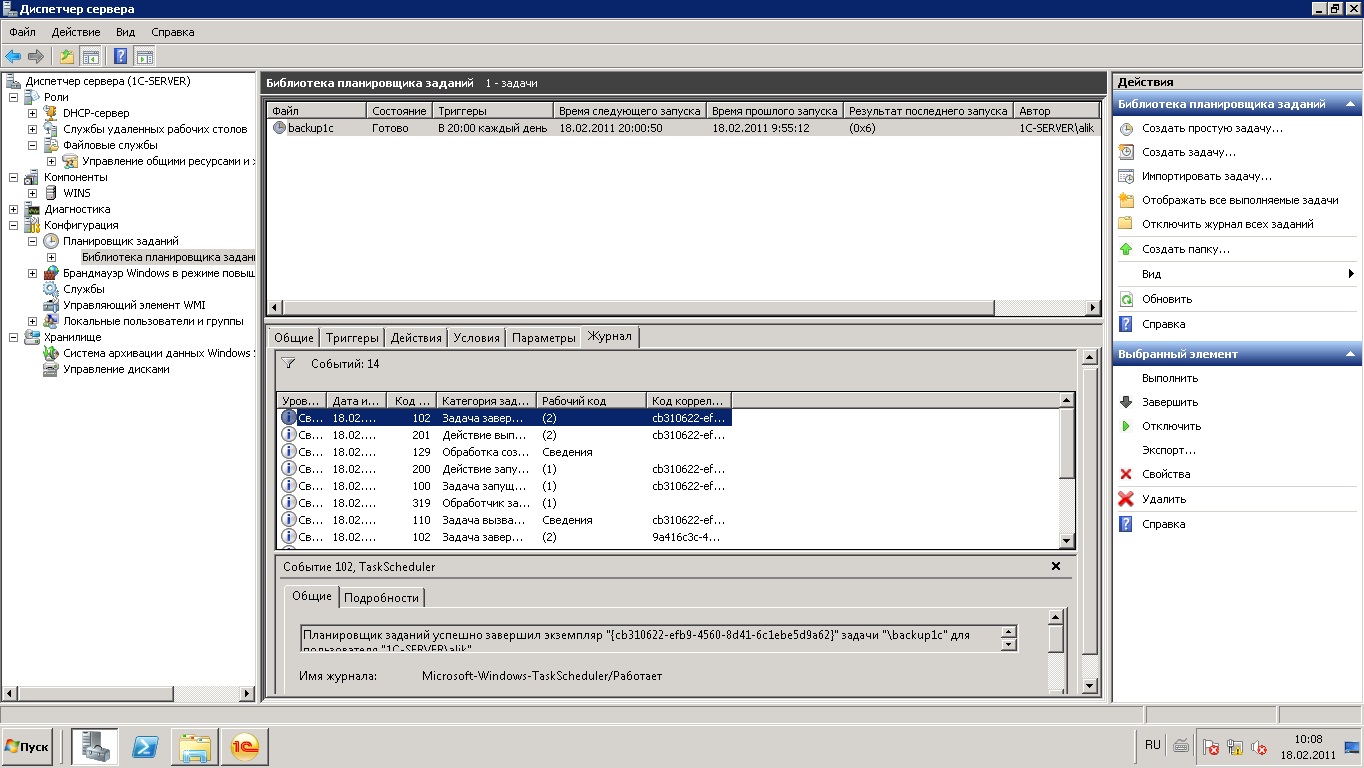Open the Службы gear icon node
The image size is (1364, 768).
[x=52, y=289]
